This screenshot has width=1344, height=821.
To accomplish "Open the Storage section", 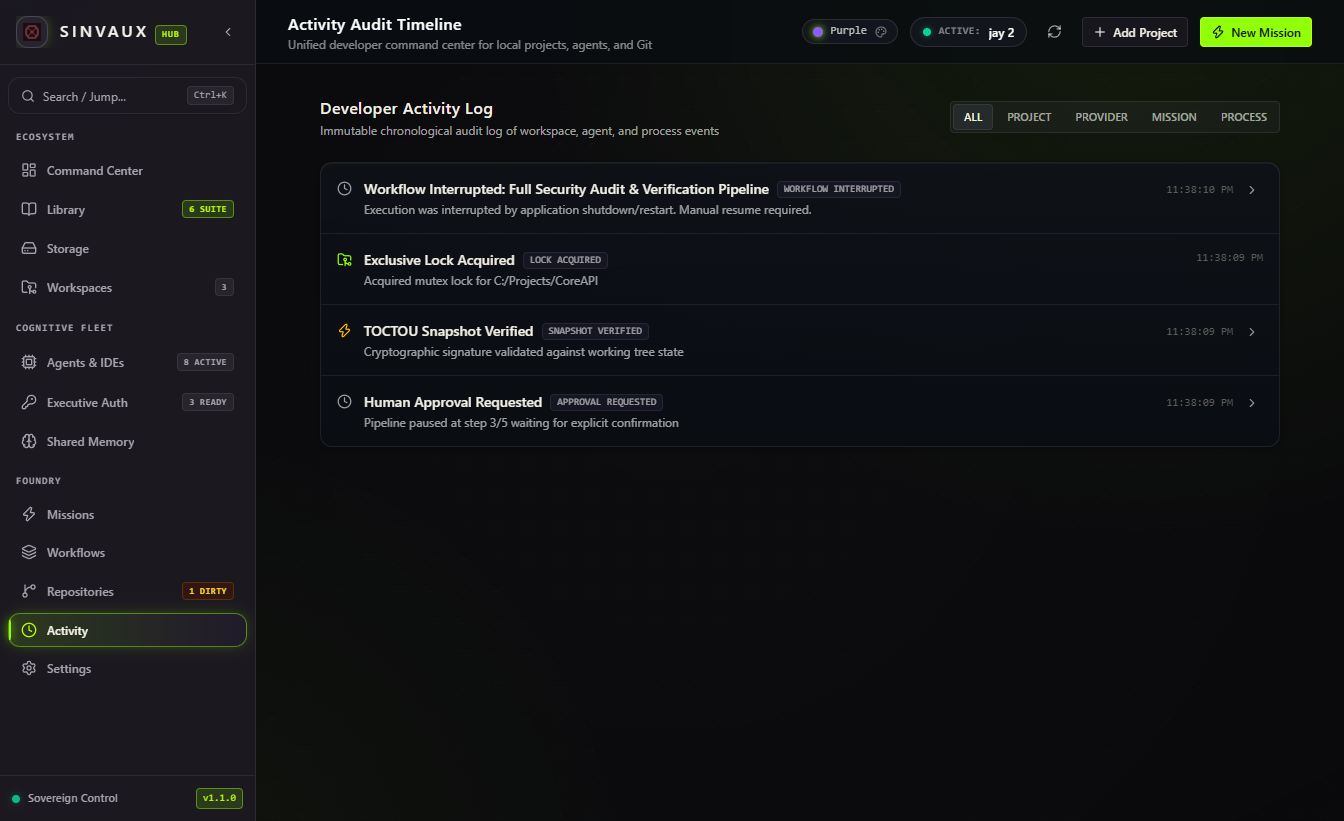I will [x=128, y=249].
